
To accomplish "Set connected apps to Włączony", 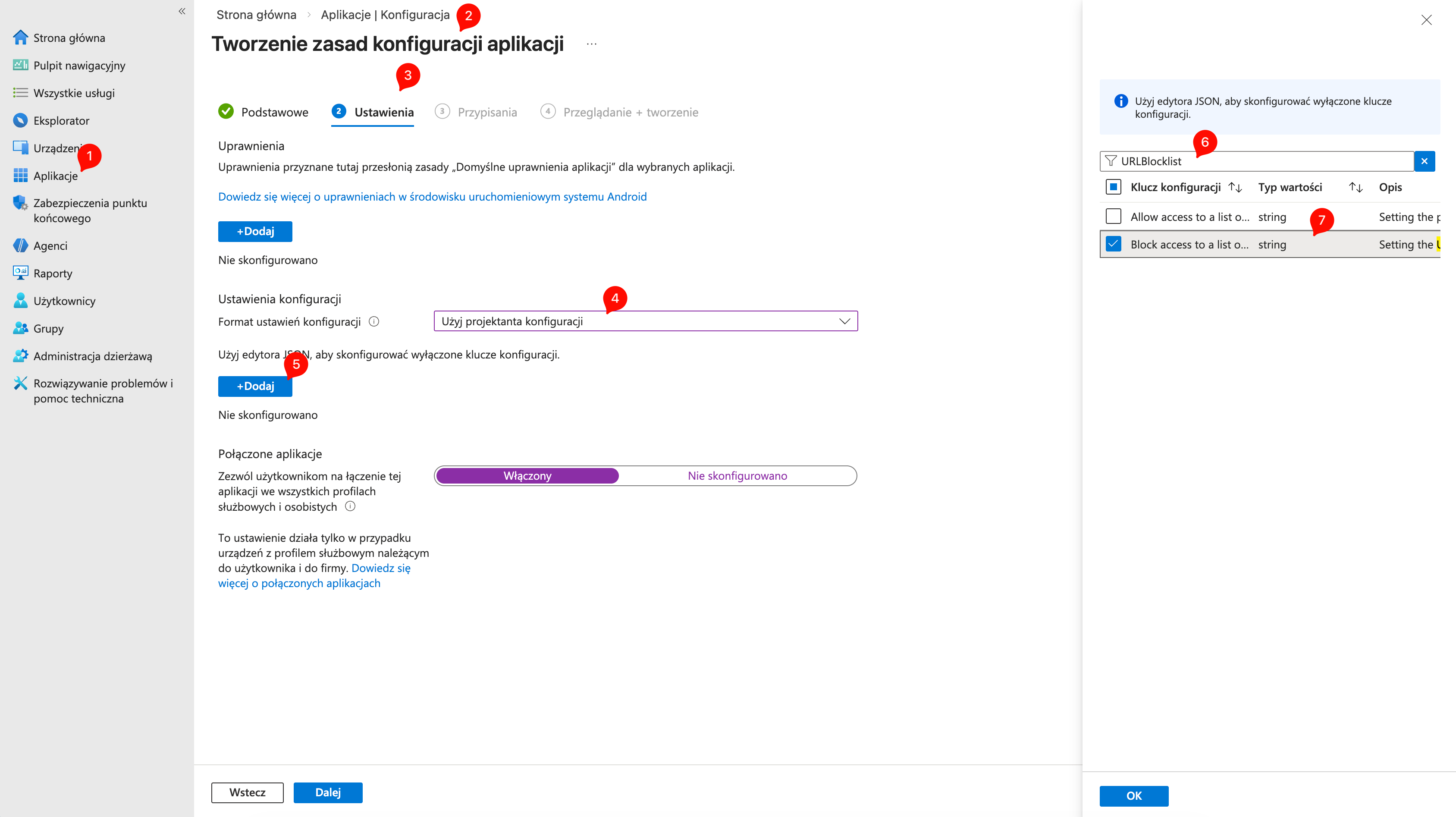I will coord(527,475).
